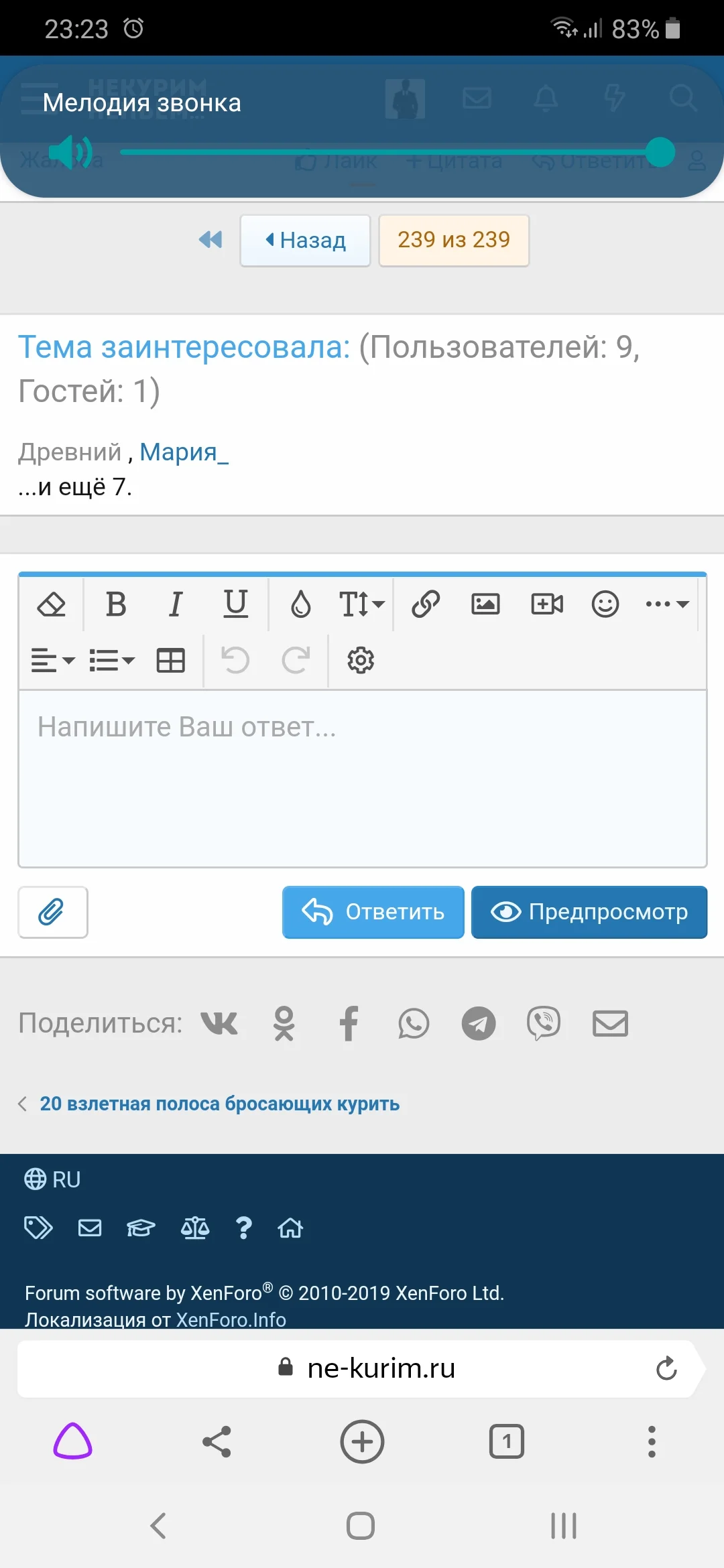Screen dimensions: 724x1568
Task: Open the insert media video icon
Action: [x=546, y=604]
